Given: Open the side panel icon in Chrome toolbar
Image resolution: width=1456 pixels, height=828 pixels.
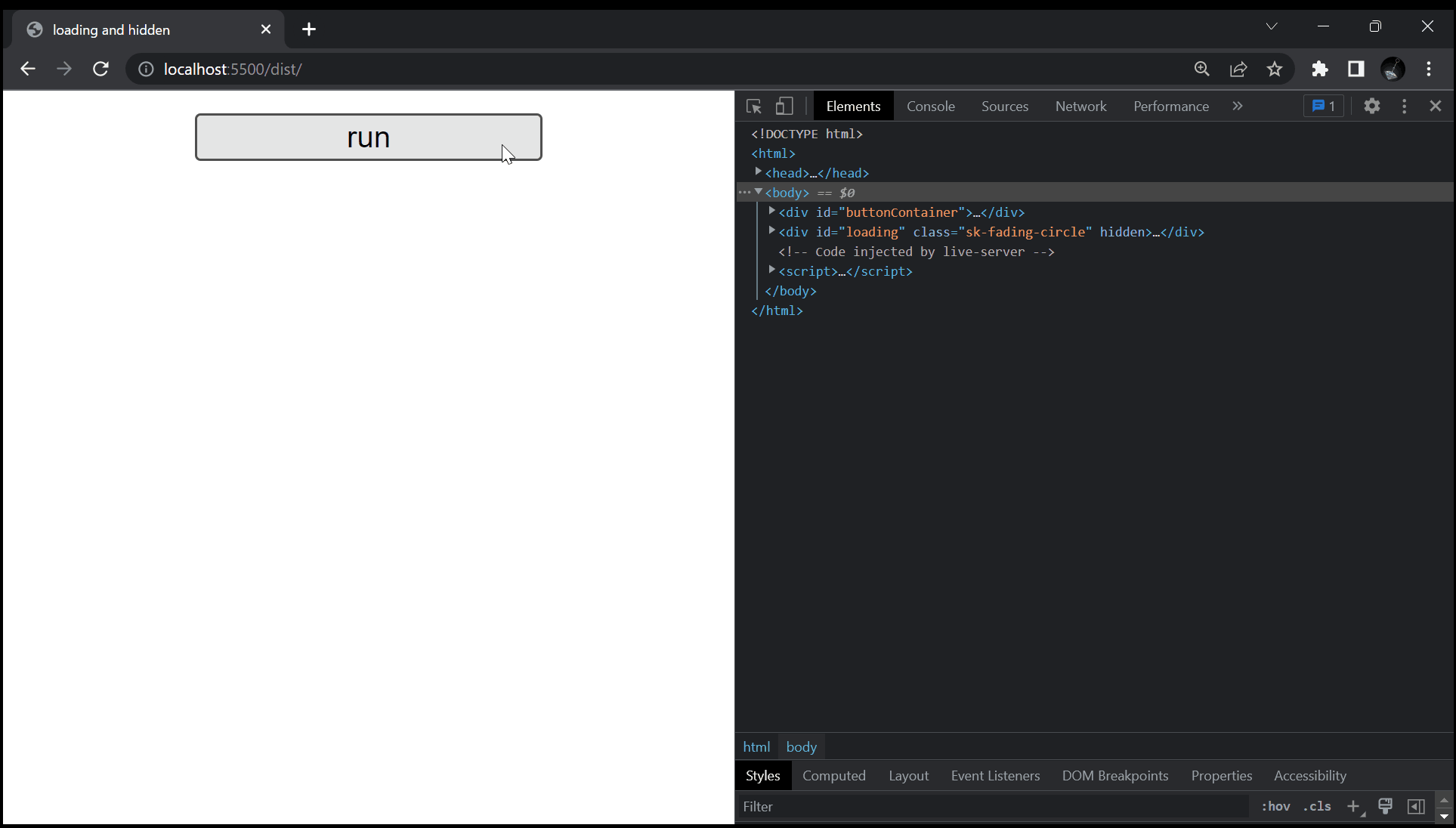Looking at the screenshot, I should [1356, 69].
